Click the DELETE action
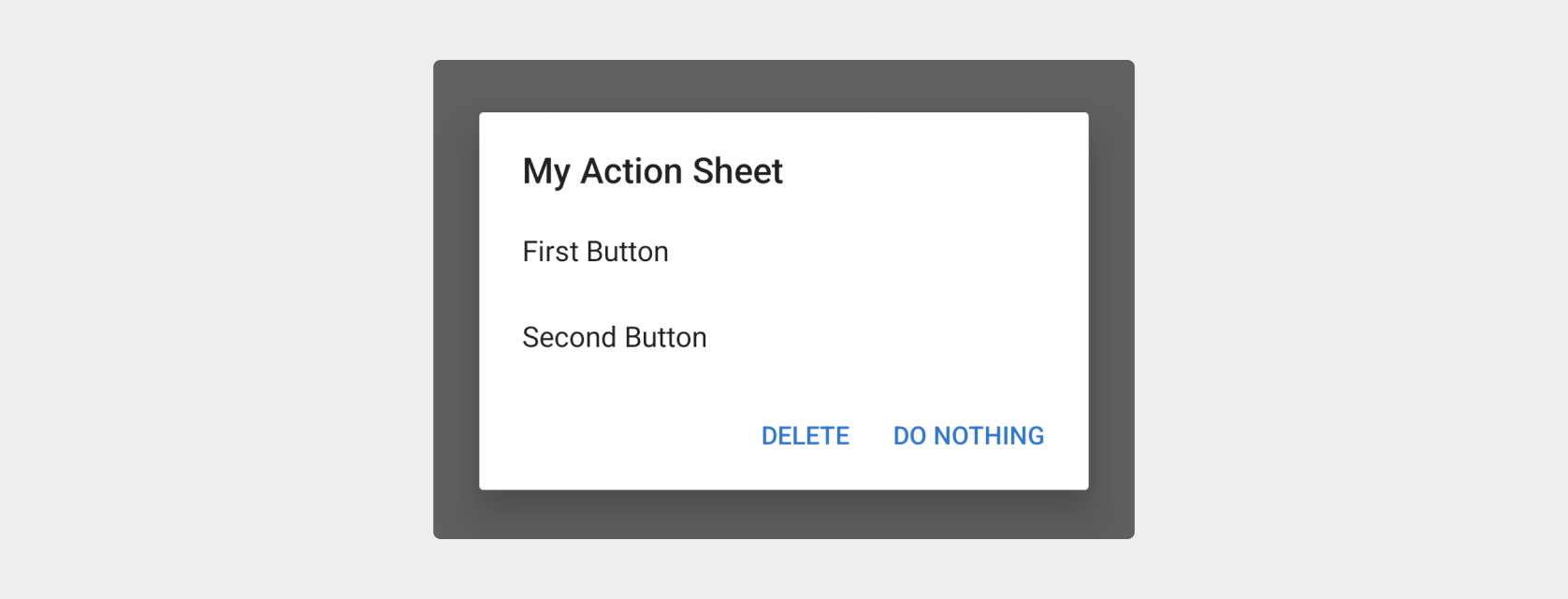The height and width of the screenshot is (599, 1568). [x=805, y=436]
